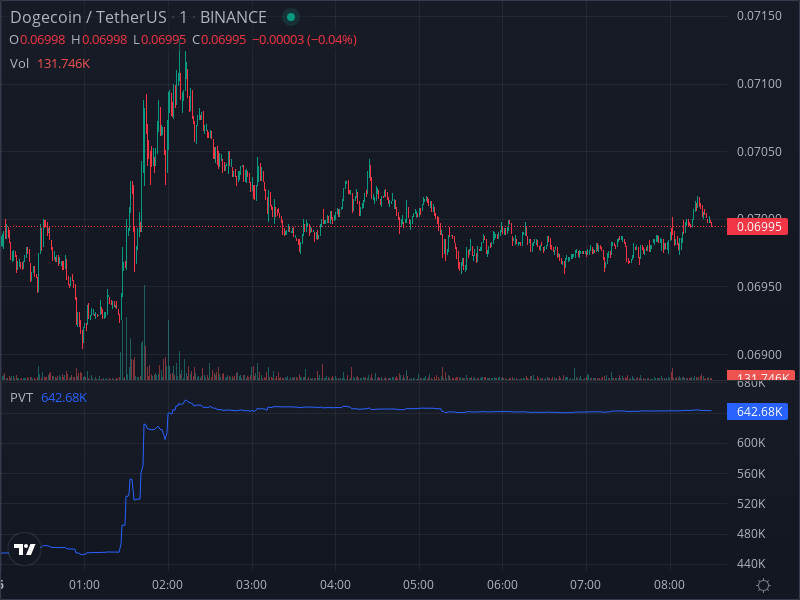Click the change value −0.00003 (−0.04%)
800x600 pixels.
(x=305, y=40)
